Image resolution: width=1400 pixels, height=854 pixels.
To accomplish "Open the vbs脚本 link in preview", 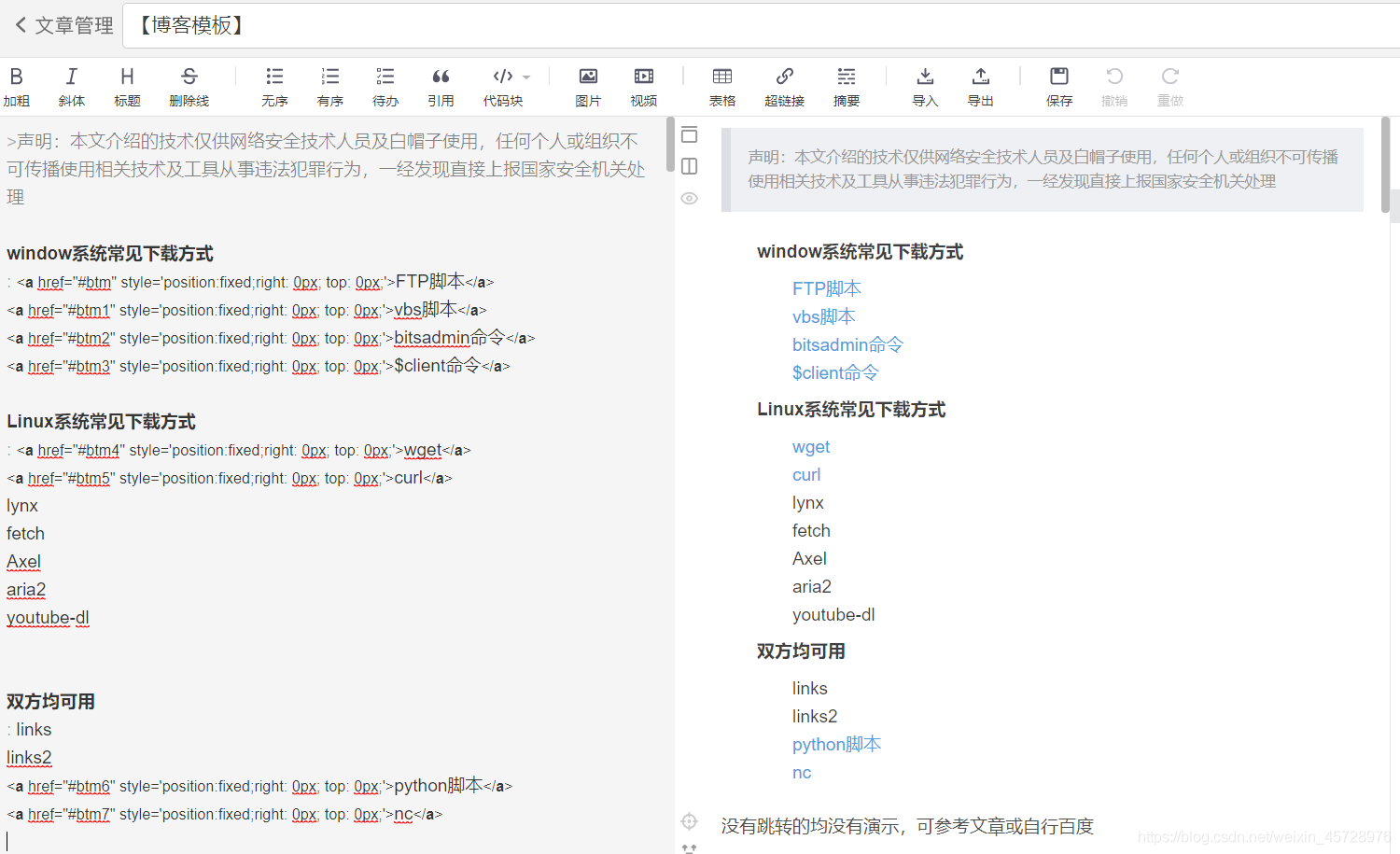I will pos(823,316).
